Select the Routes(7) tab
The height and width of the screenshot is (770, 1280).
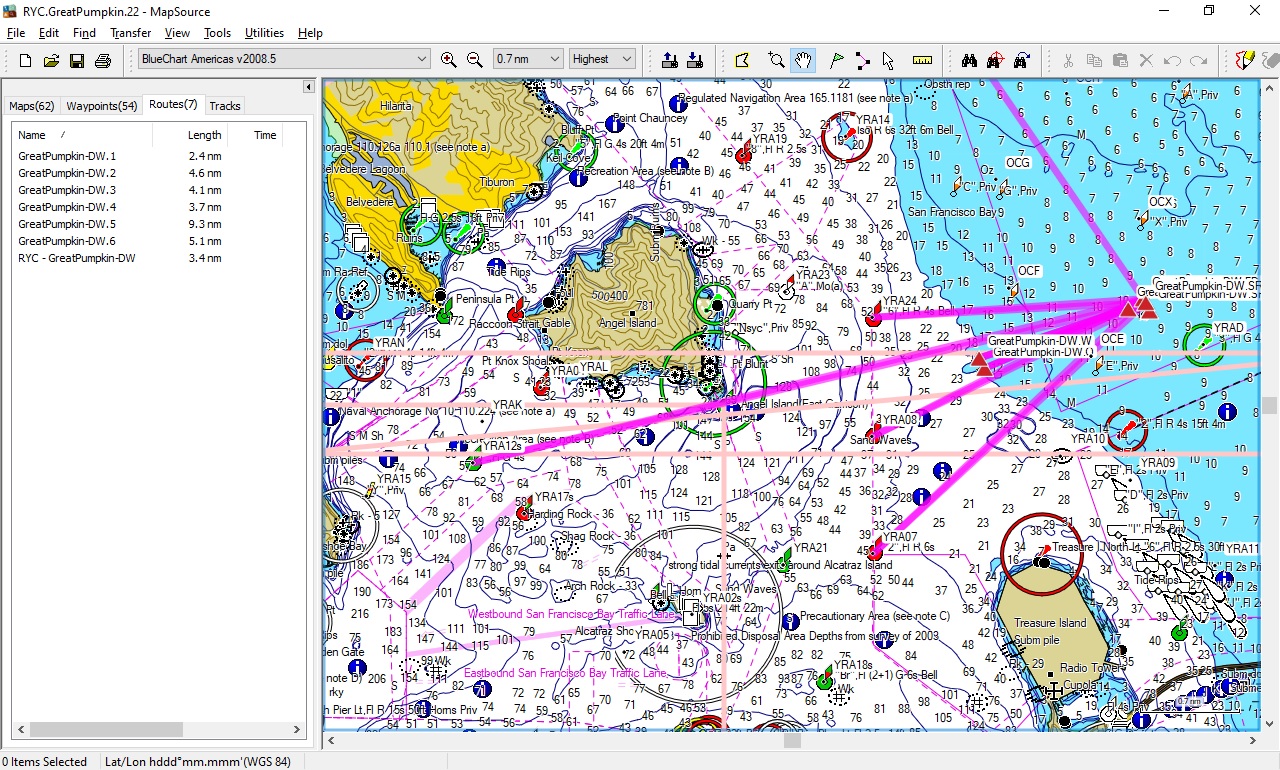coord(173,104)
